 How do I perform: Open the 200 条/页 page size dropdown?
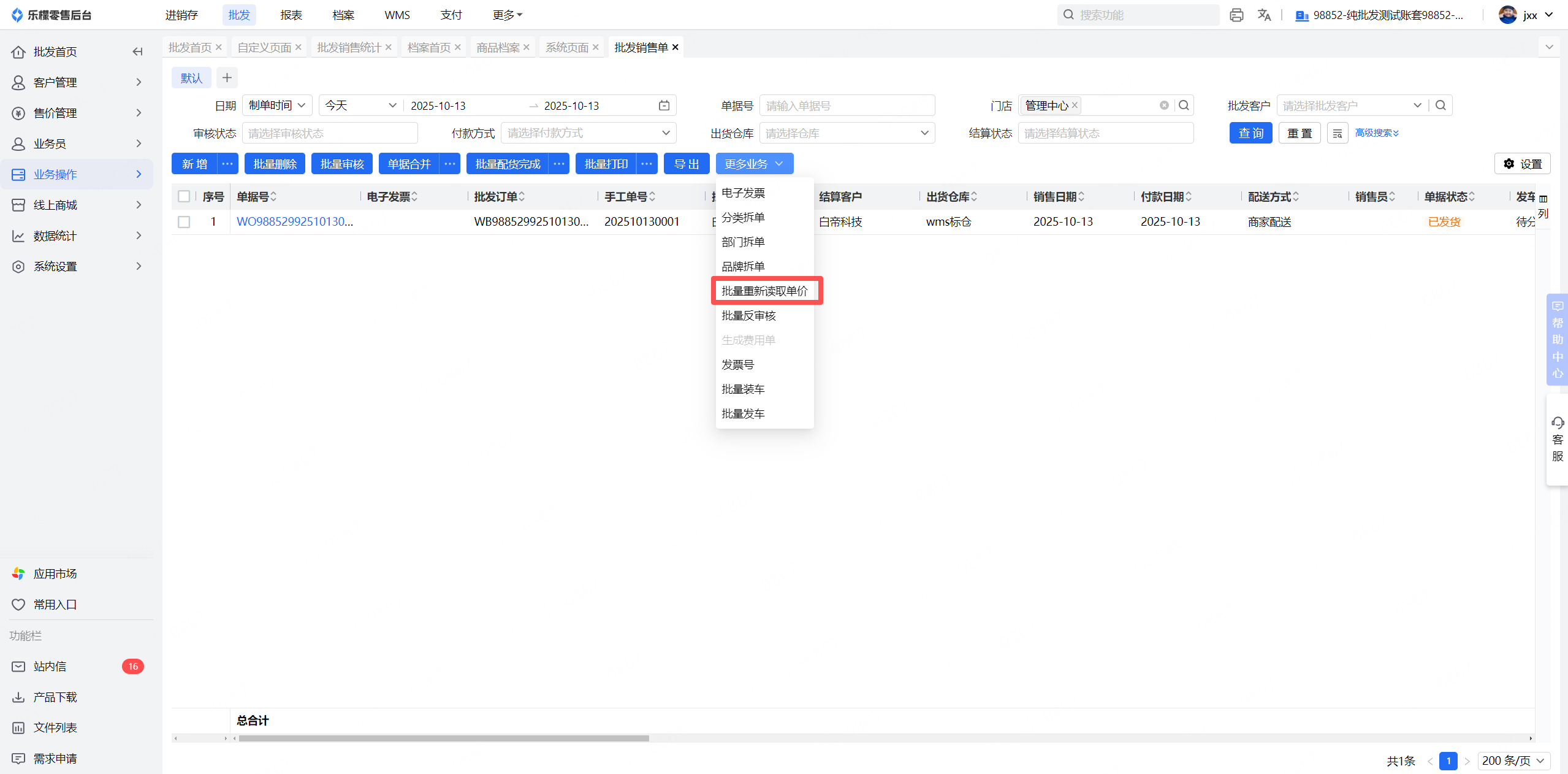(1513, 761)
